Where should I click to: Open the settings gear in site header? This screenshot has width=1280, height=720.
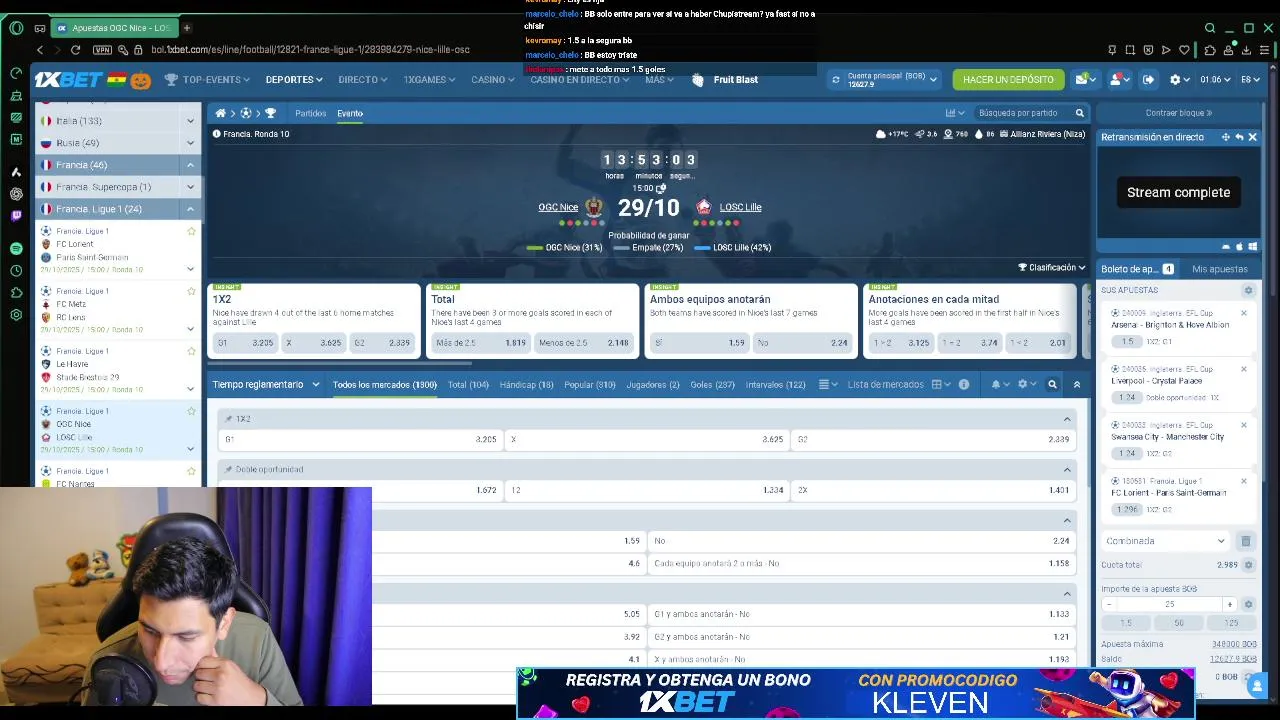click(1175, 79)
